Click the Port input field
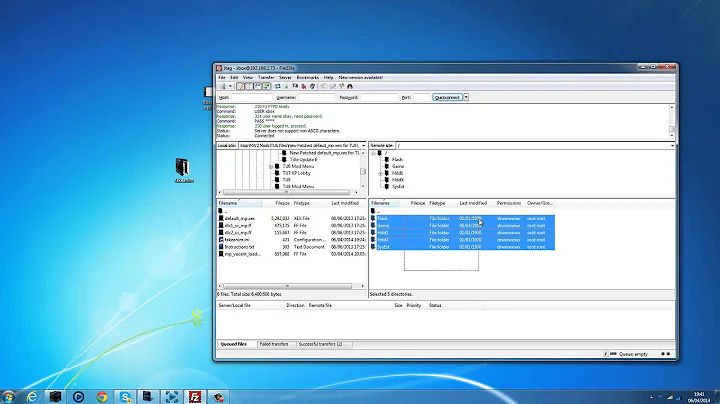Image resolution: width=720 pixels, height=404 pixels. coord(422,97)
